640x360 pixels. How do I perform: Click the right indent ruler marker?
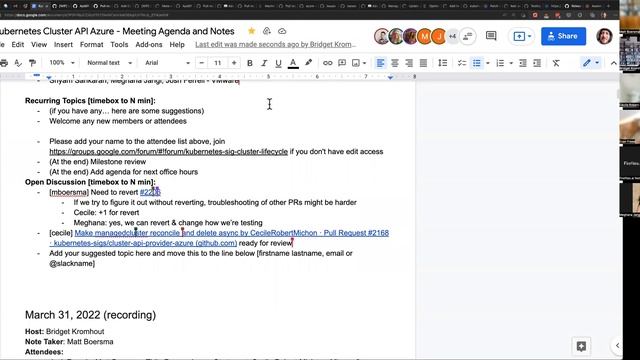(x=390, y=77)
